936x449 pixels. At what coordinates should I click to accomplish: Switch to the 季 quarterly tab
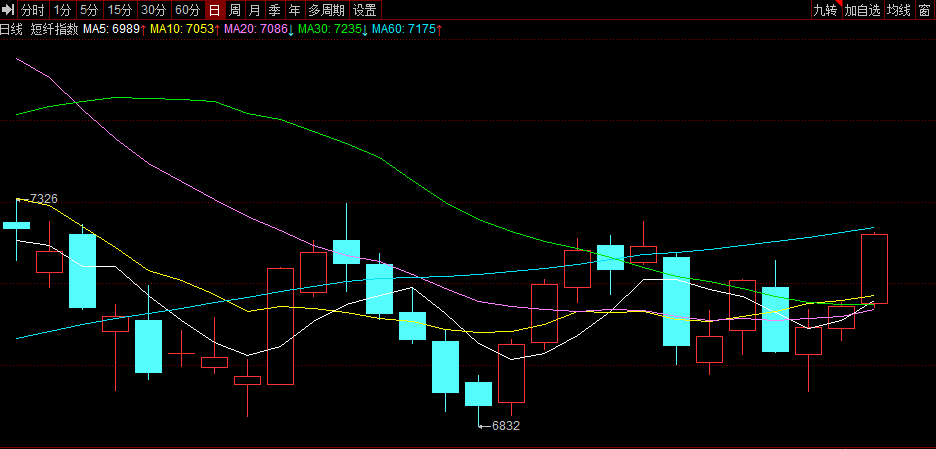tap(275, 10)
